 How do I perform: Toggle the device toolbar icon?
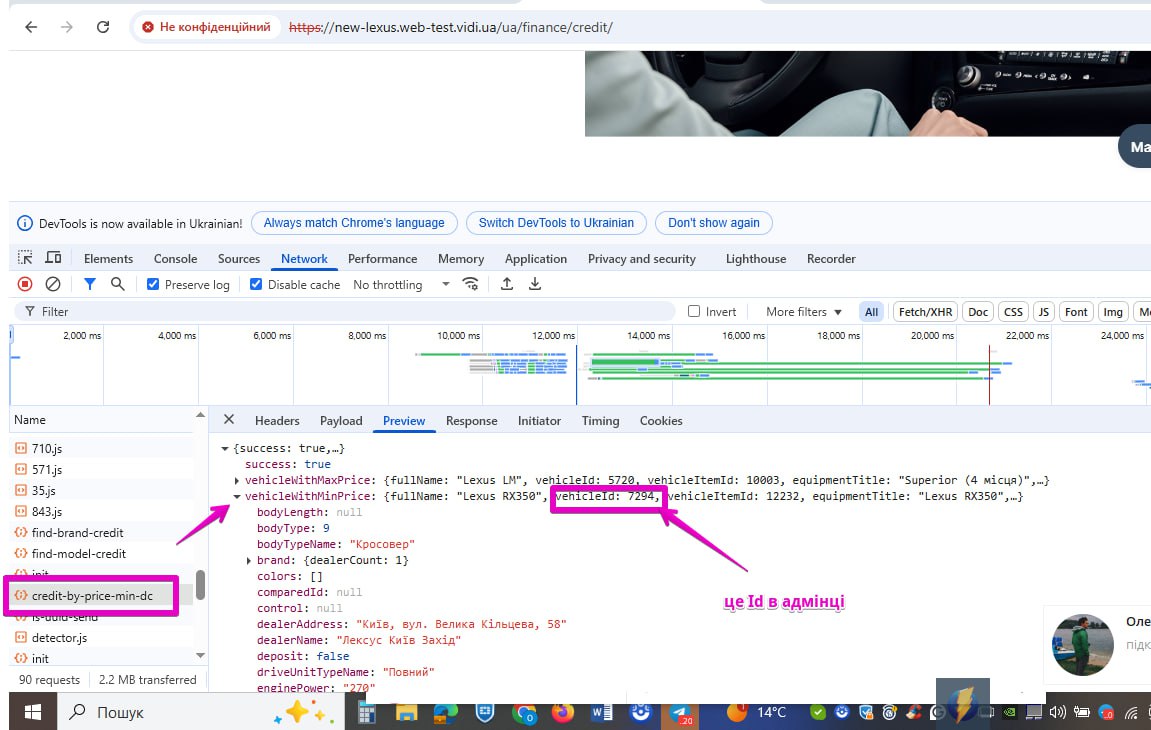point(53,259)
